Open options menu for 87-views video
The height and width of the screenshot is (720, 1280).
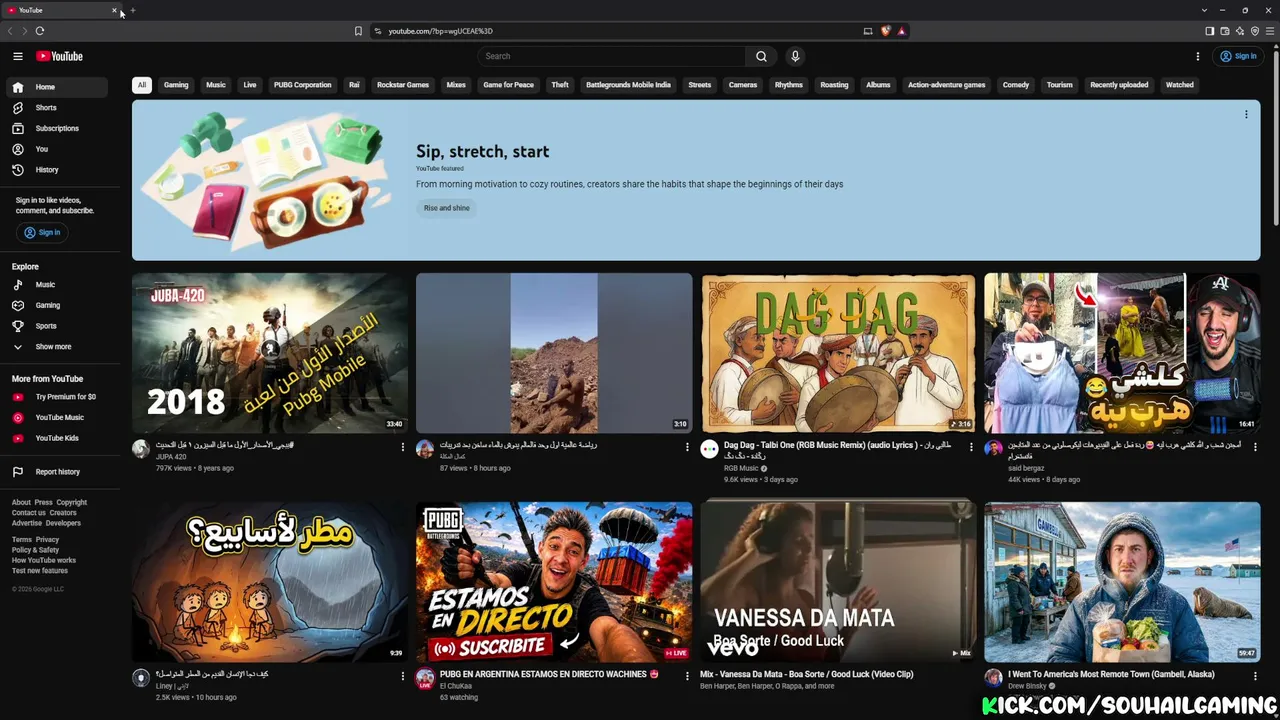687,447
